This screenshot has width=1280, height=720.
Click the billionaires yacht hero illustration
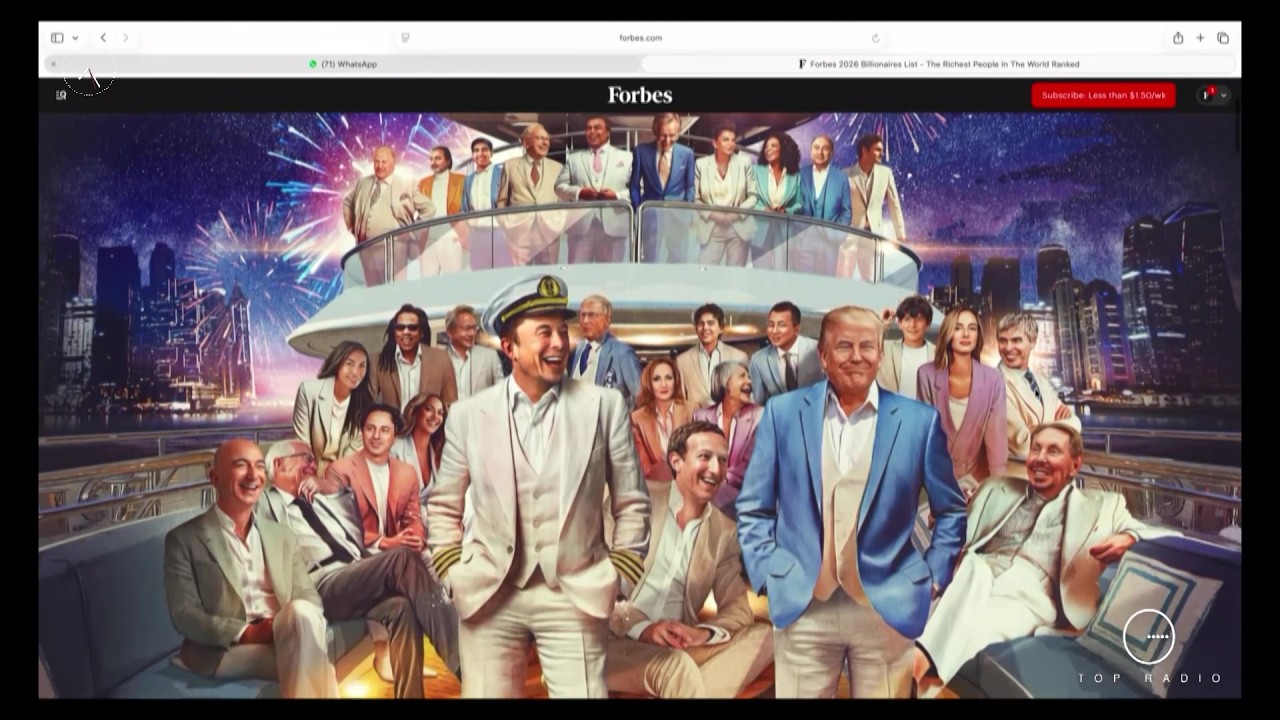(x=640, y=405)
